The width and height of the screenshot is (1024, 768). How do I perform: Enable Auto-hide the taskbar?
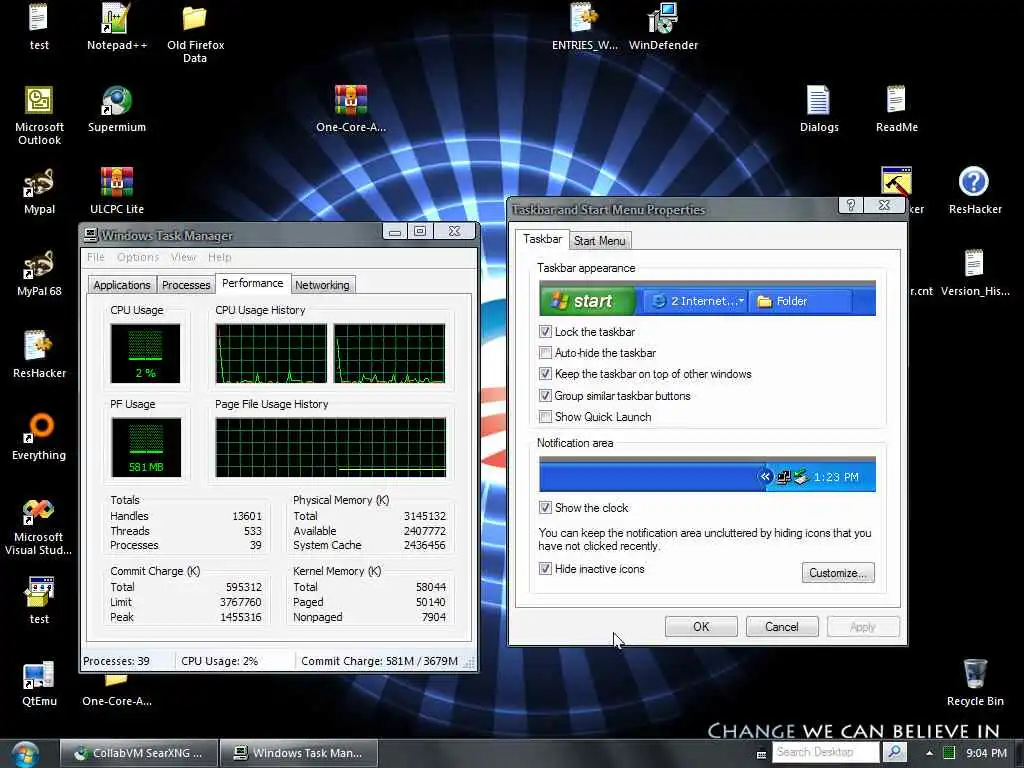tap(545, 353)
